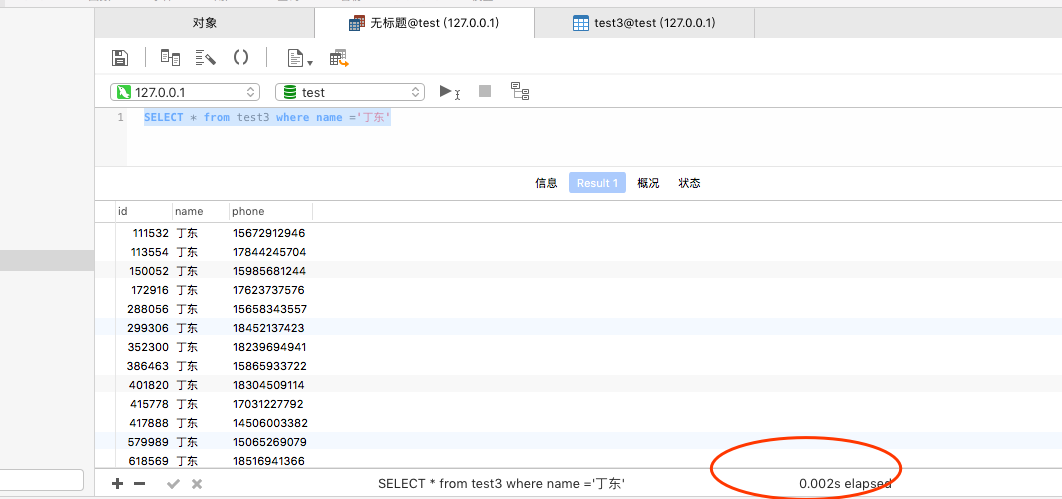Click the 0.002s elapsed status text
The image size is (1062, 499).
tap(845, 483)
